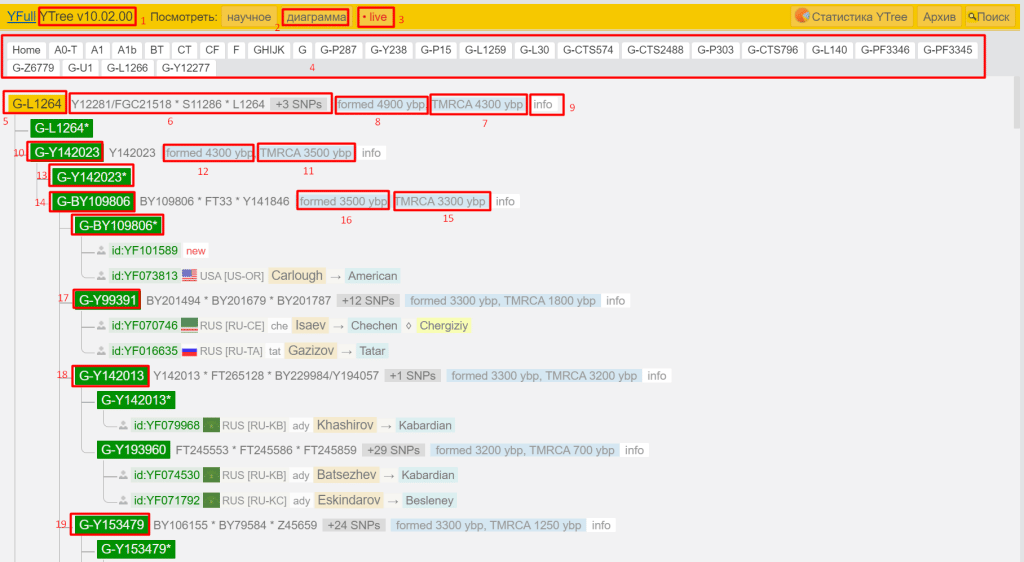Click the YFull link in header
Image resolution: width=1024 pixels, height=562 pixels.
coord(20,17)
